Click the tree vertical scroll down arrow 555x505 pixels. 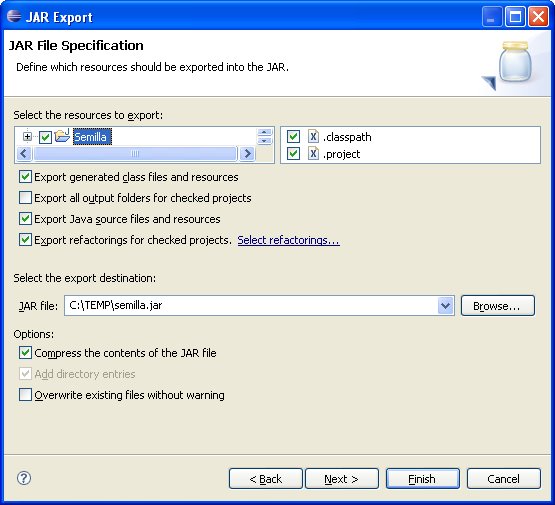[x=264, y=140]
